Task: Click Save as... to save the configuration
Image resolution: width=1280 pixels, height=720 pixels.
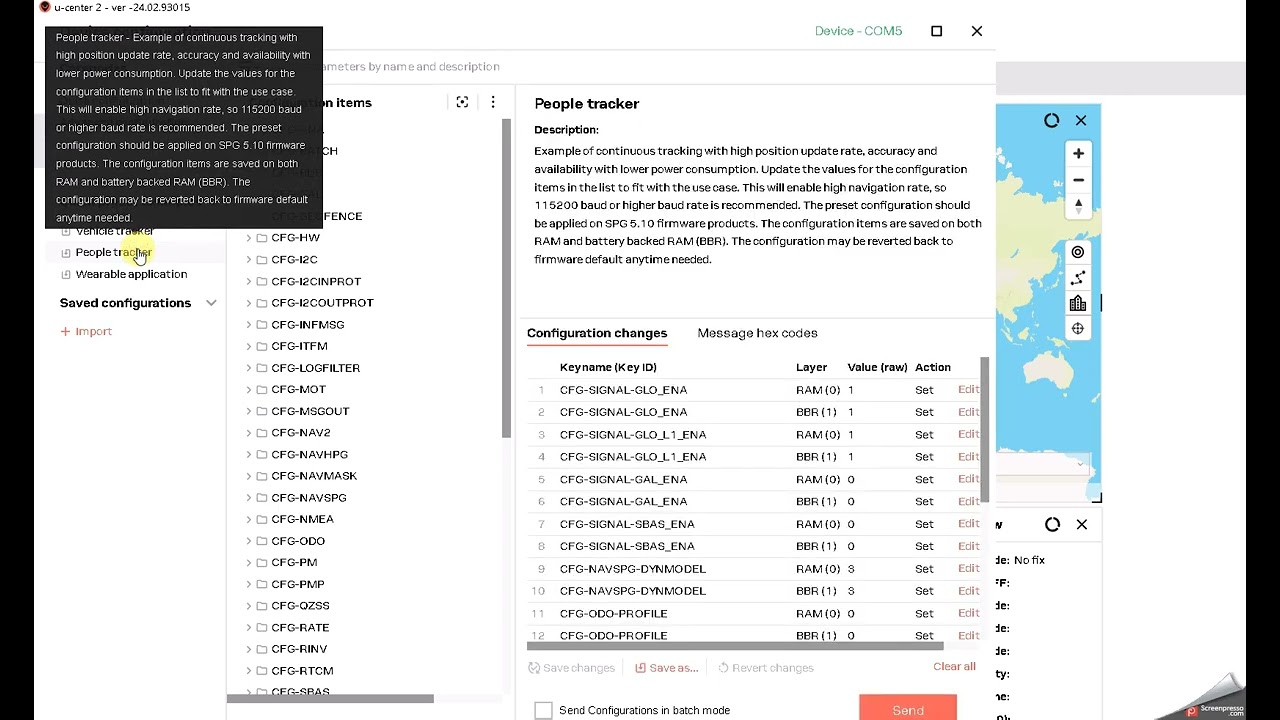Action: 666,668
